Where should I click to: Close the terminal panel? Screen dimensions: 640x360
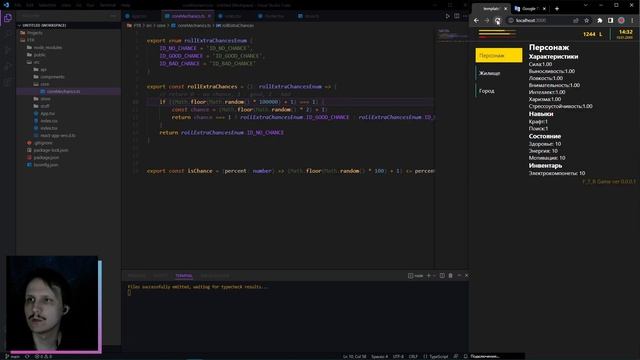point(467,276)
